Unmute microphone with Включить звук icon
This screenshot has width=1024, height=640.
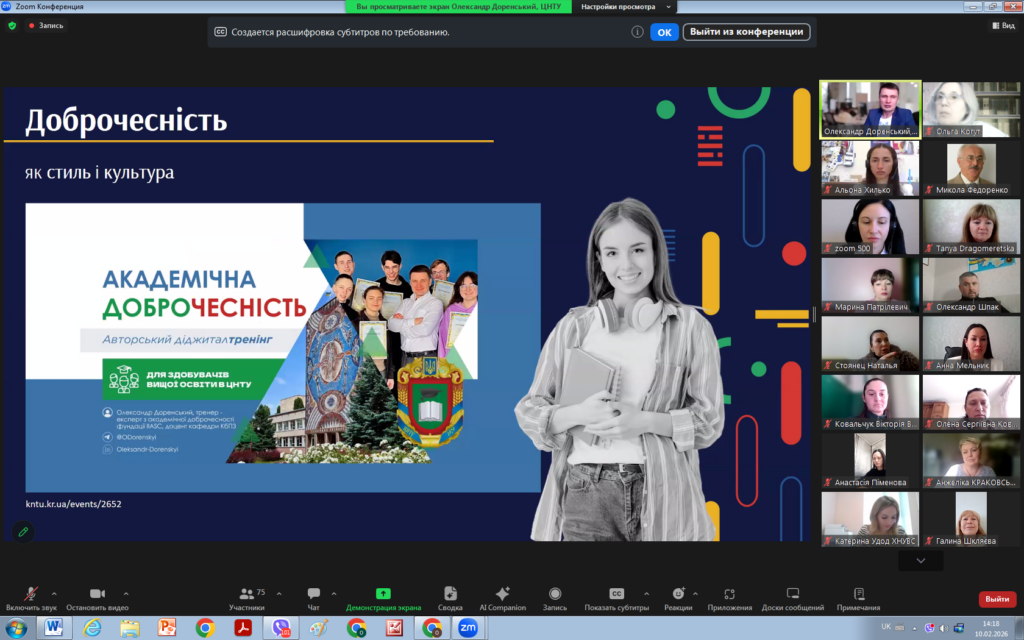32,594
